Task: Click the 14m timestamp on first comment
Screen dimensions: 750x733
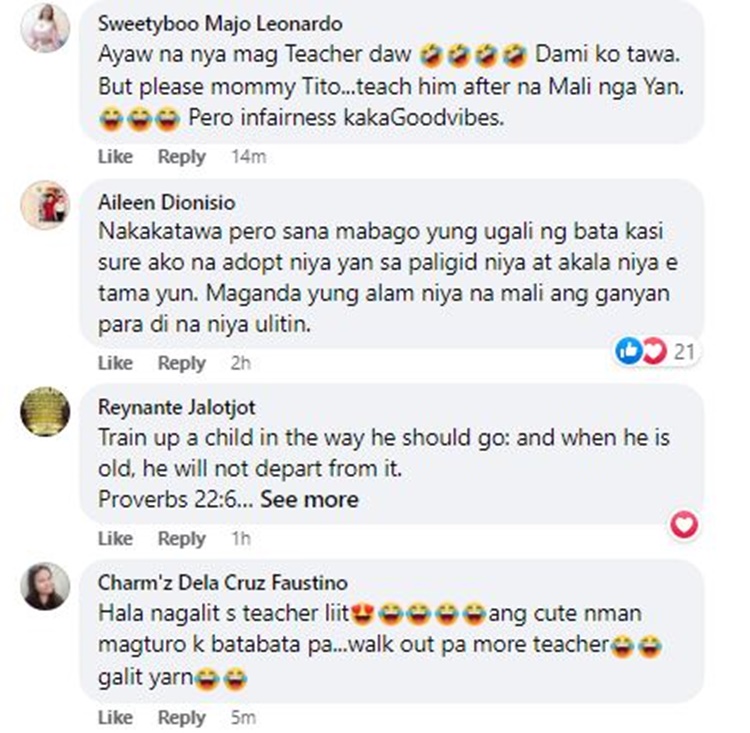Action: (249, 156)
